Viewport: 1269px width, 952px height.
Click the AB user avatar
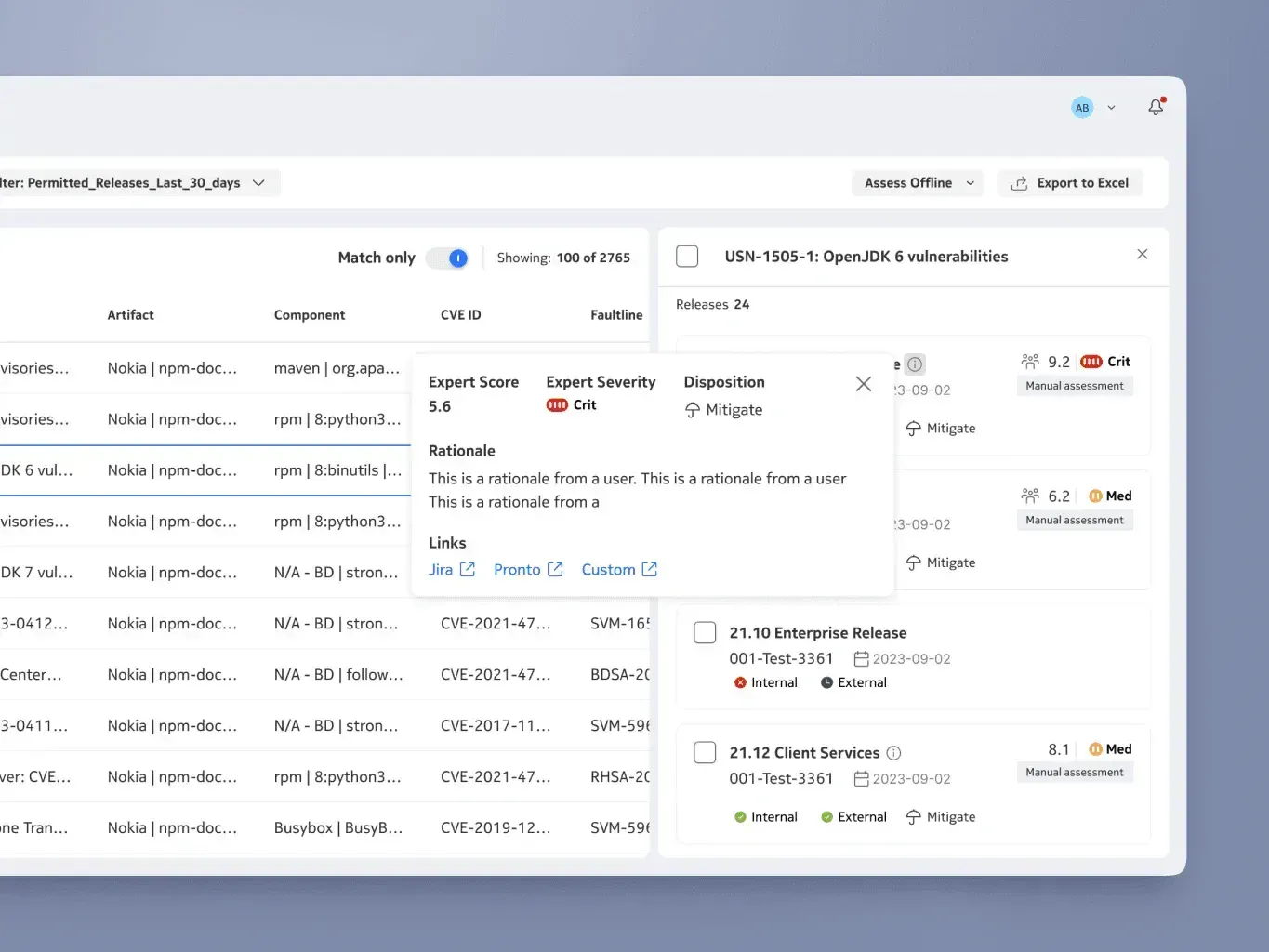pyautogui.click(x=1082, y=108)
